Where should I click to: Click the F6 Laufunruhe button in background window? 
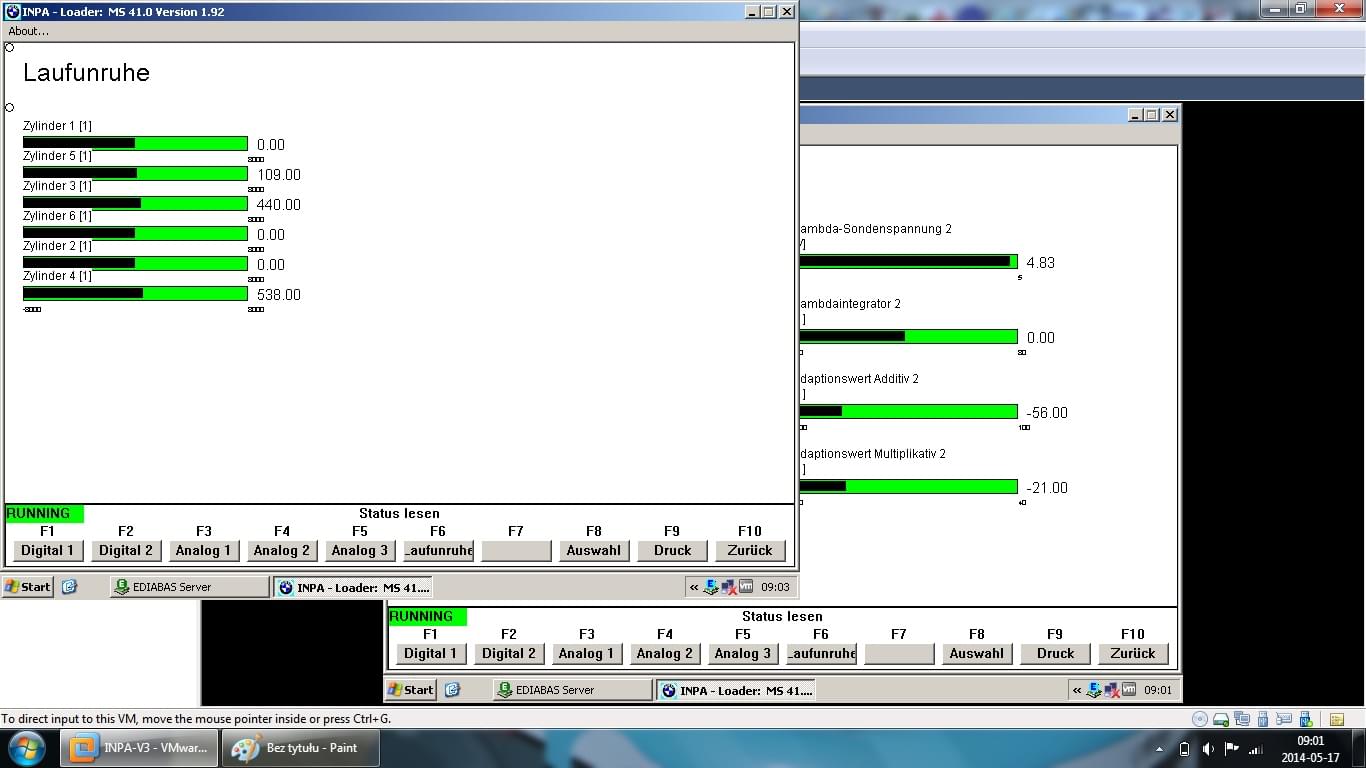(x=821, y=653)
